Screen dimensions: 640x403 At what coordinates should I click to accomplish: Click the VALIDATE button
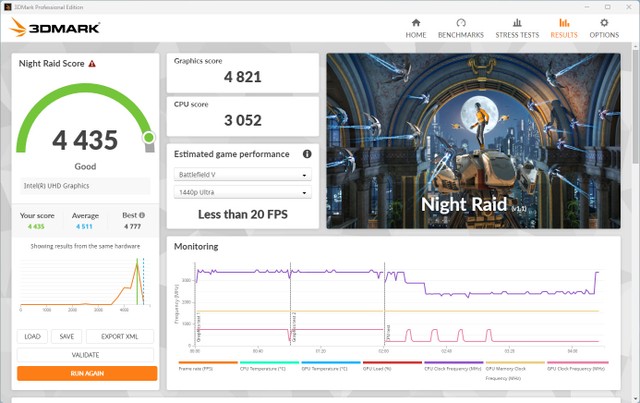tap(85, 355)
